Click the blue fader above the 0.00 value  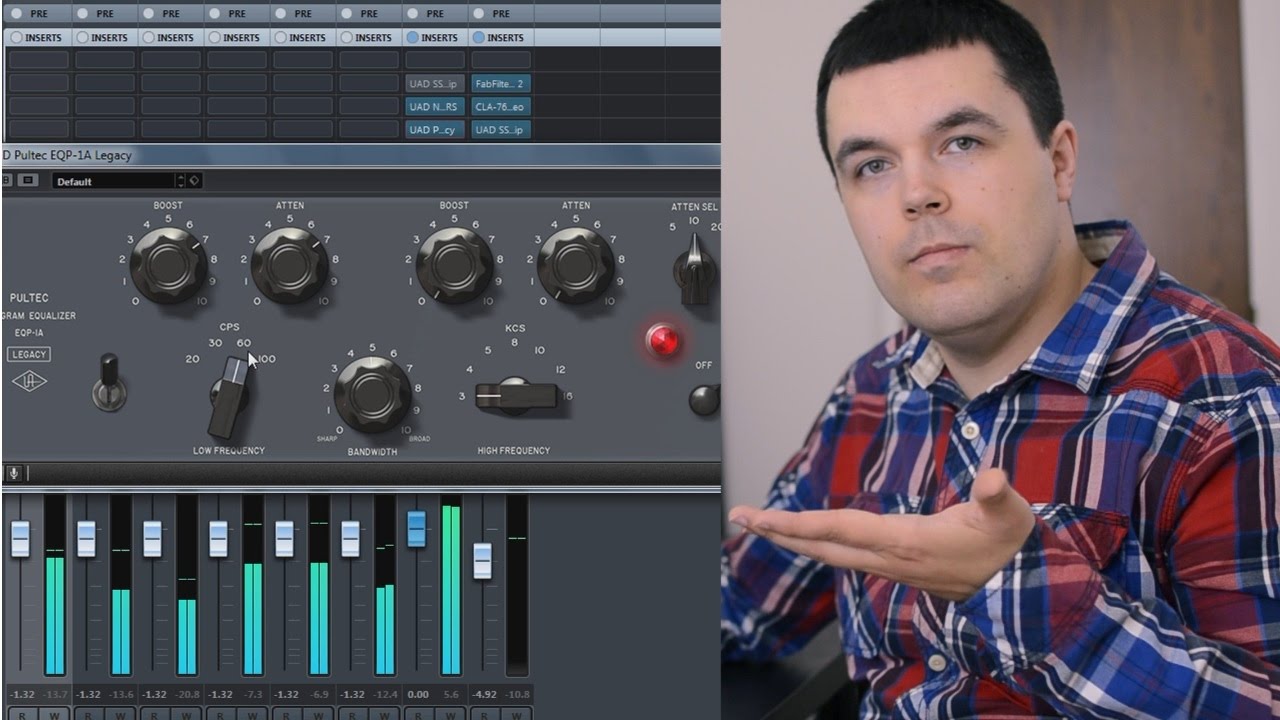tap(417, 528)
